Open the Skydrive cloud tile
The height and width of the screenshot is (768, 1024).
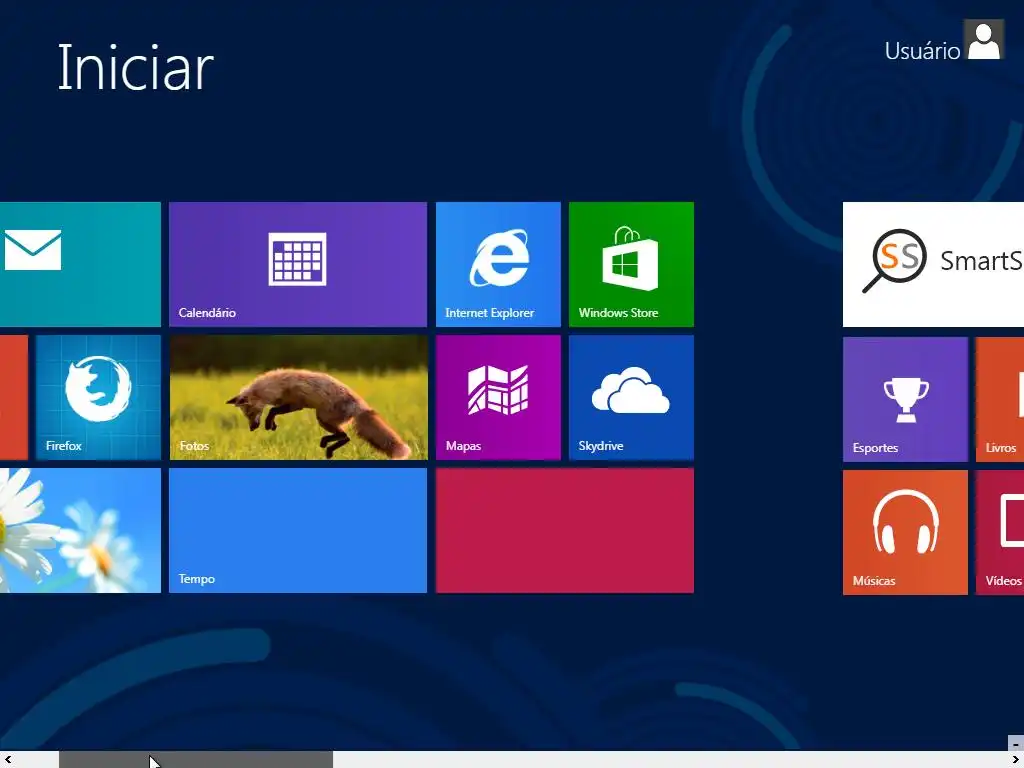click(x=632, y=398)
